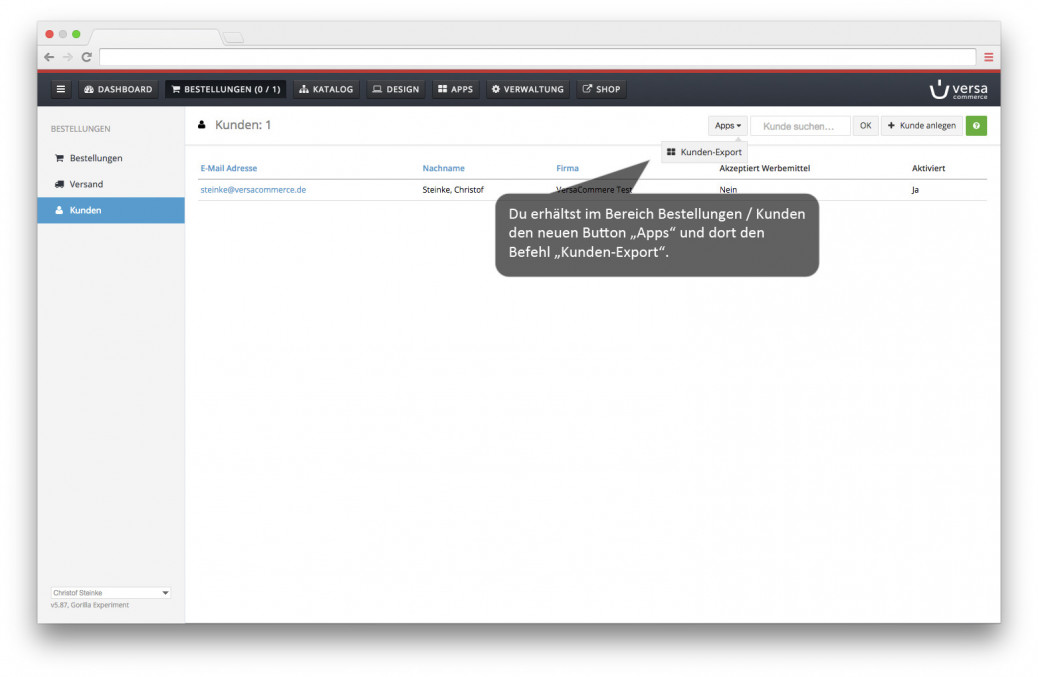The image size is (1038, 677).
Task: Open the Design section
Action: click(396, 89)
